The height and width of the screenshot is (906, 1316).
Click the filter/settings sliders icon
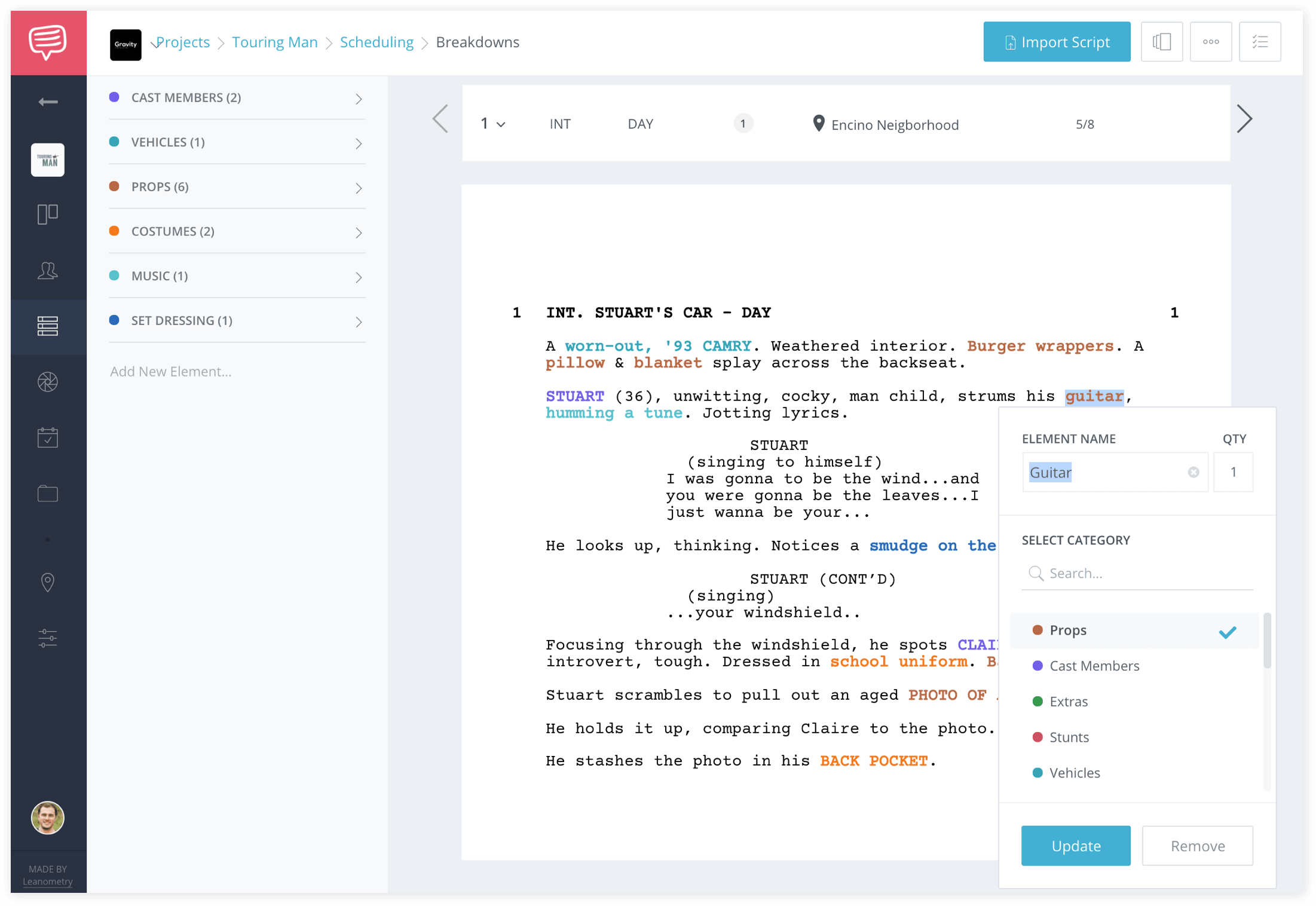point(48,638)
